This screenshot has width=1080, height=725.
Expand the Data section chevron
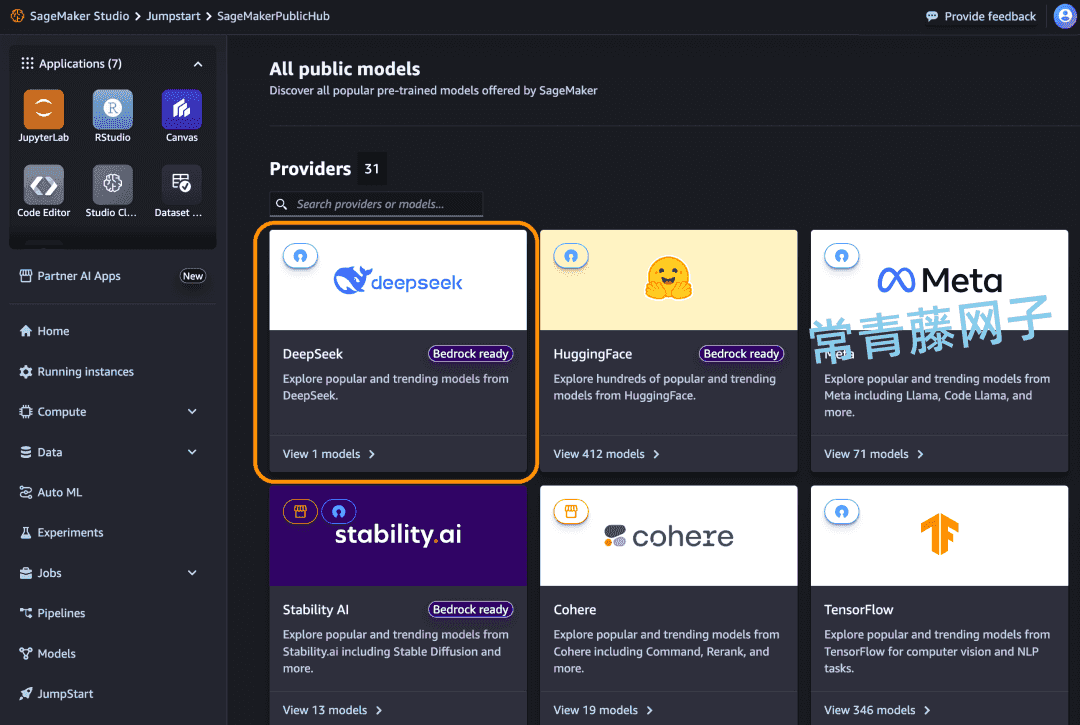tap(192, 452)
